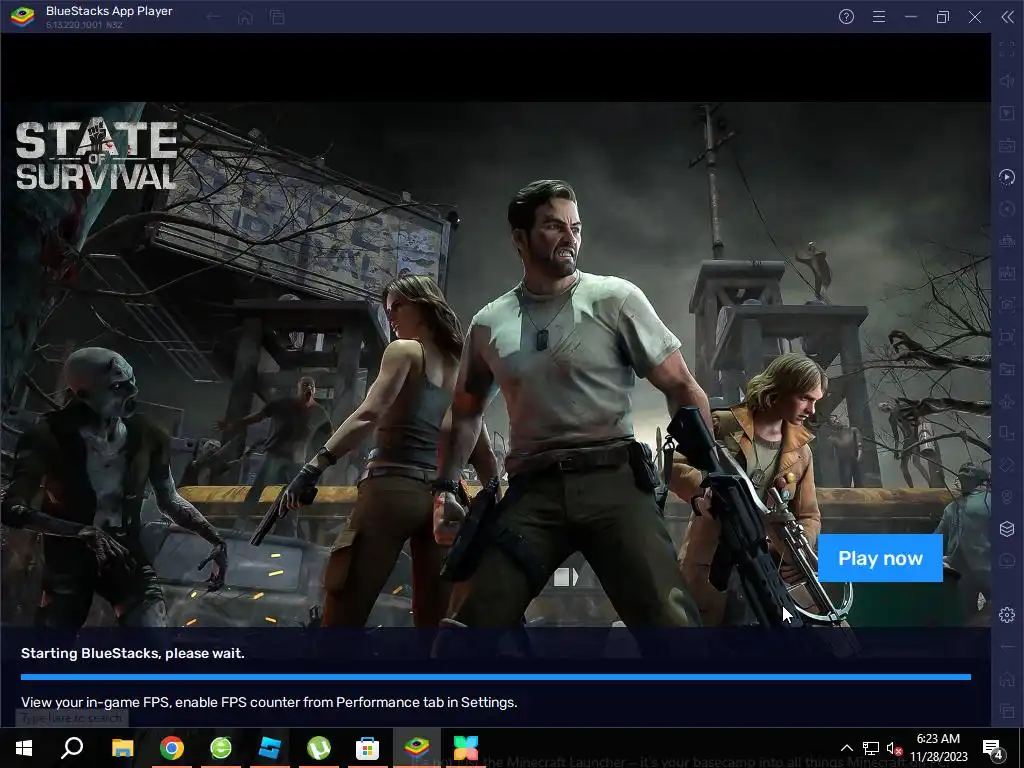Click the sidebar Android back arrow
1024x768 pixels.
click(1007, 647)
